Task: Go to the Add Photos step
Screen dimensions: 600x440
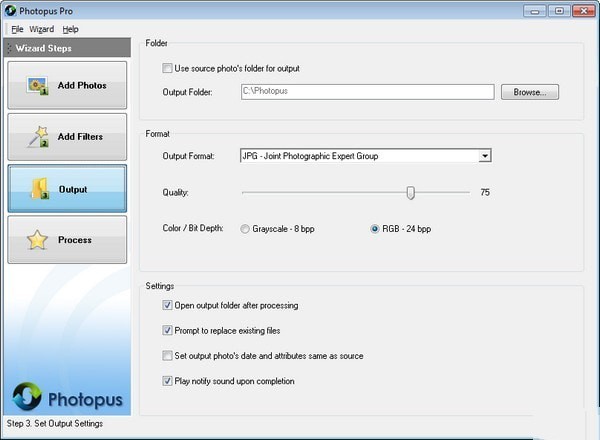Action: (67, 85)
